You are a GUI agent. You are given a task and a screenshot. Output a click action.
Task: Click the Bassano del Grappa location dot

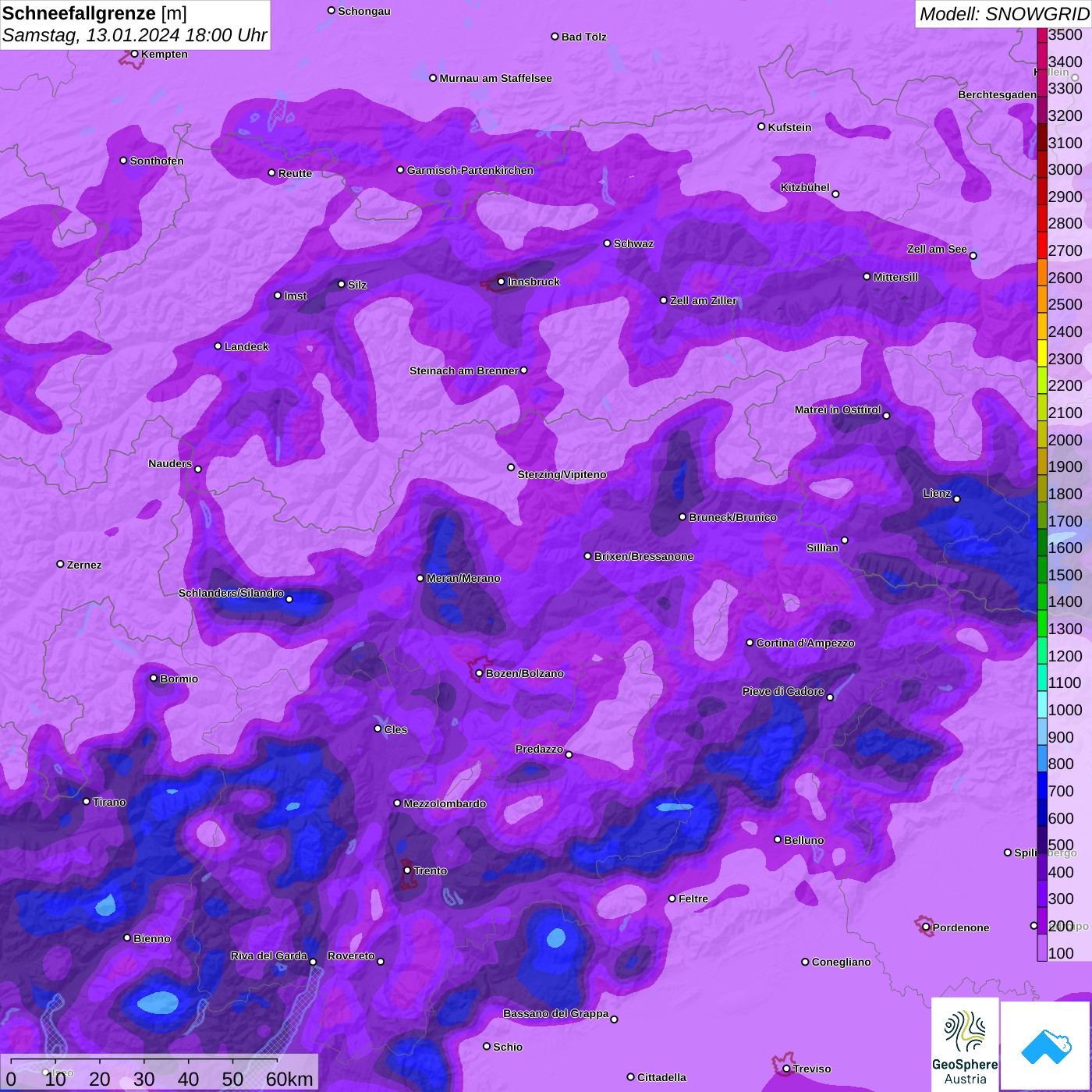(614, 1019)
